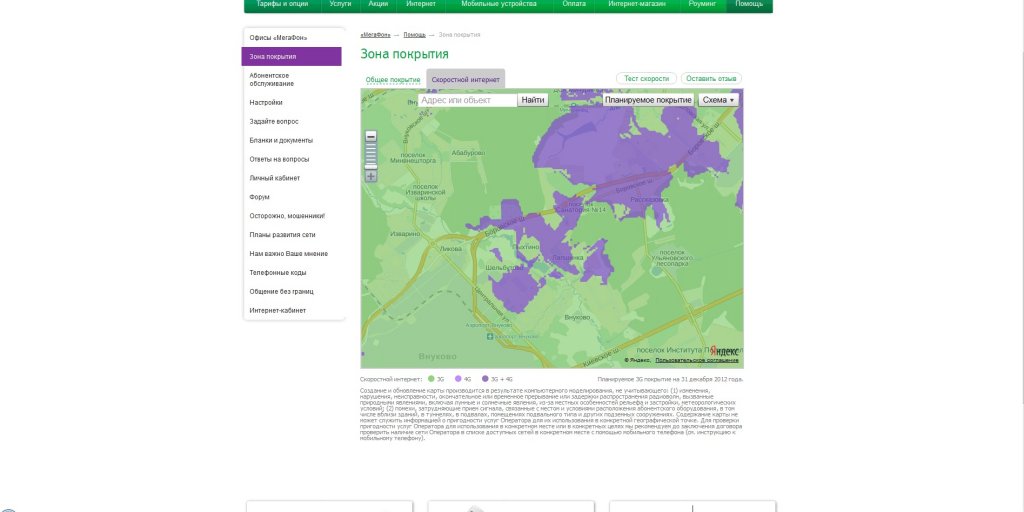Open the Роуминг menu item

703,4
